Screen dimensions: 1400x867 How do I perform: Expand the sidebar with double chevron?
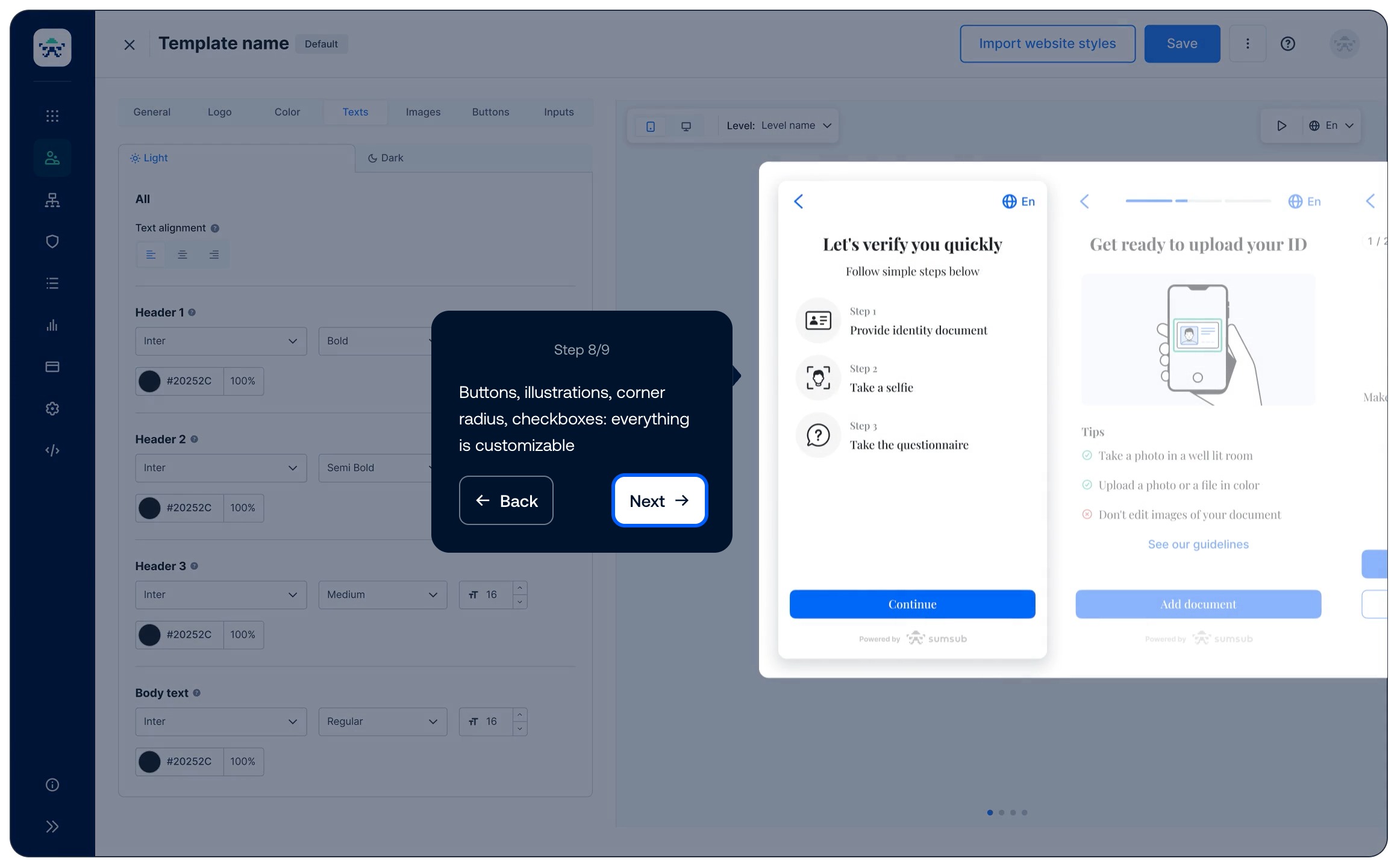(52, 826)
